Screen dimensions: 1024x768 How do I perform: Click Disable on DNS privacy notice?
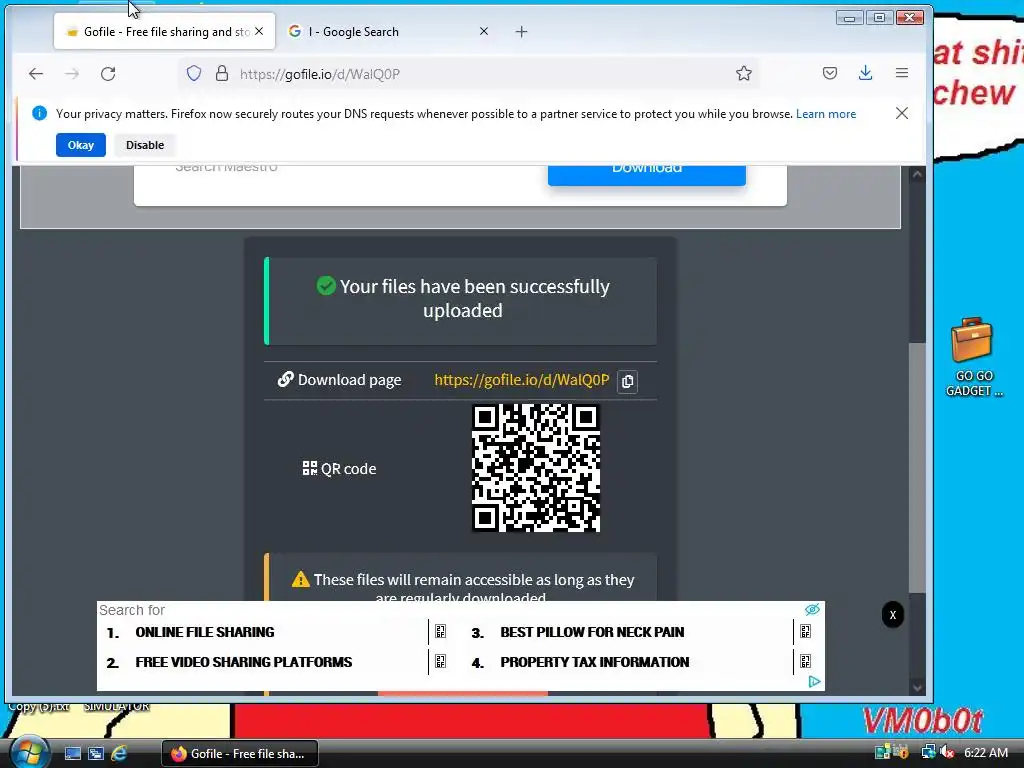pyautogui.click(x=145, y=145)
